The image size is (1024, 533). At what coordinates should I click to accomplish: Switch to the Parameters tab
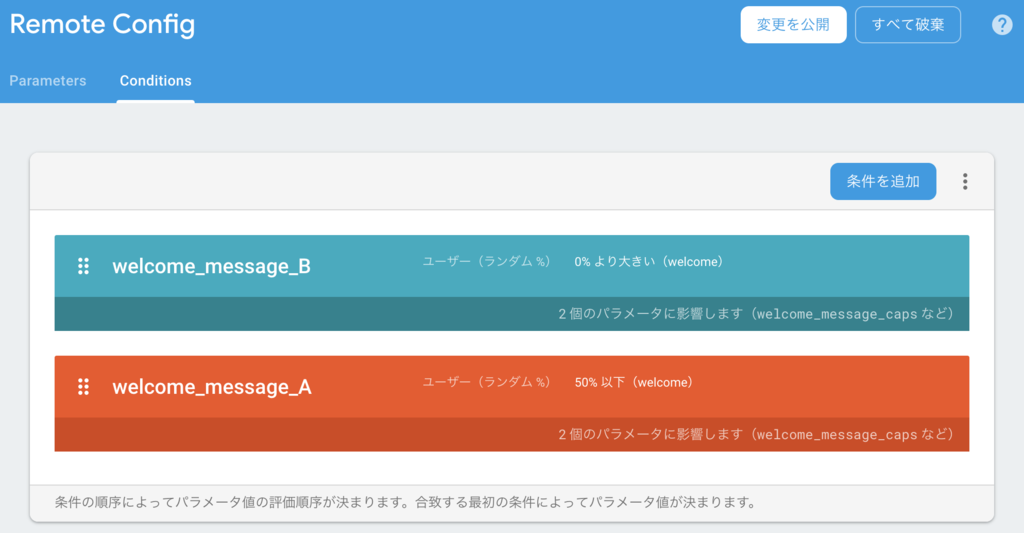coord(48,81)
